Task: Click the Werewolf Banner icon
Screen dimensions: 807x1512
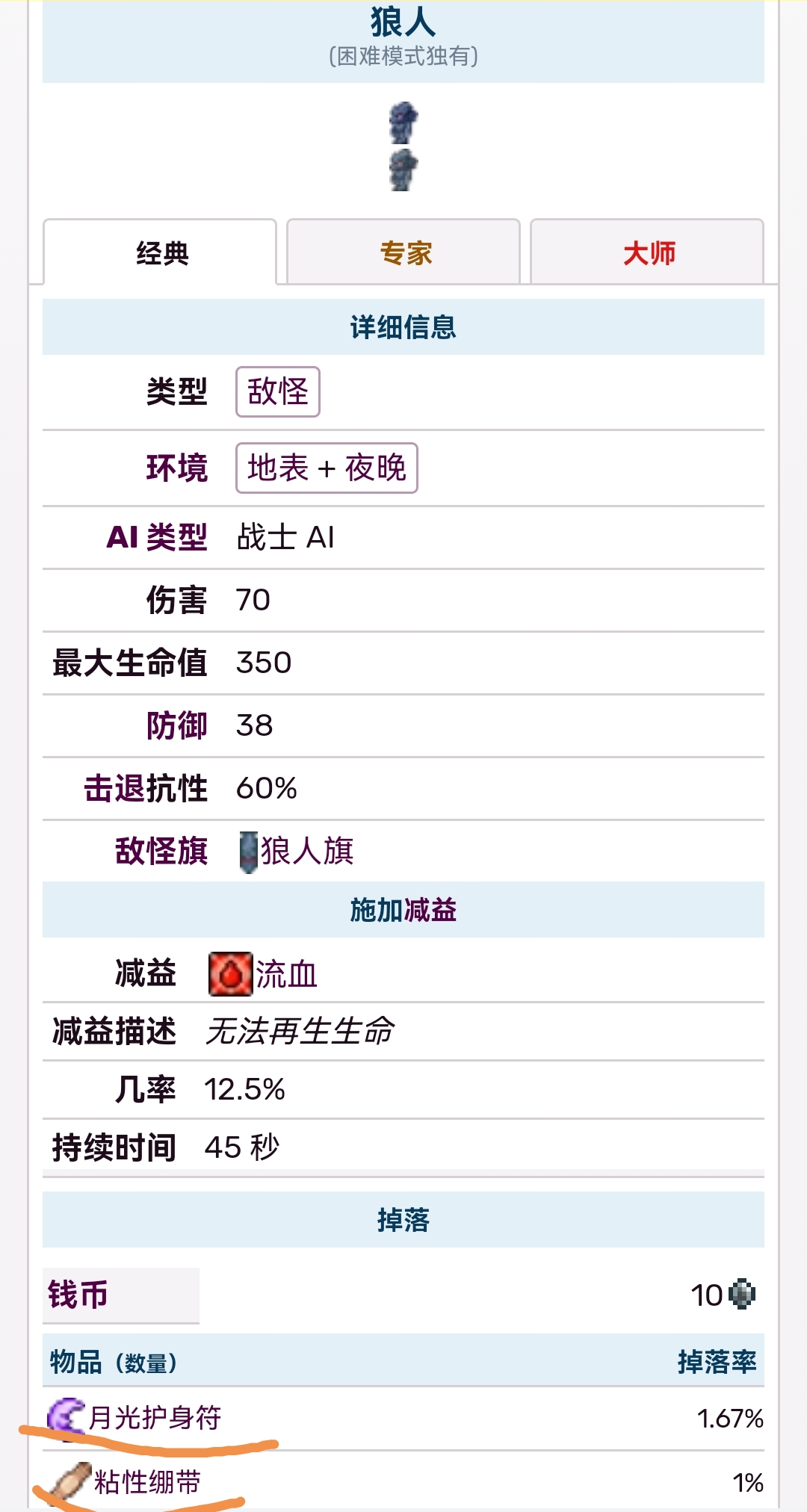Action: [248, 852]
